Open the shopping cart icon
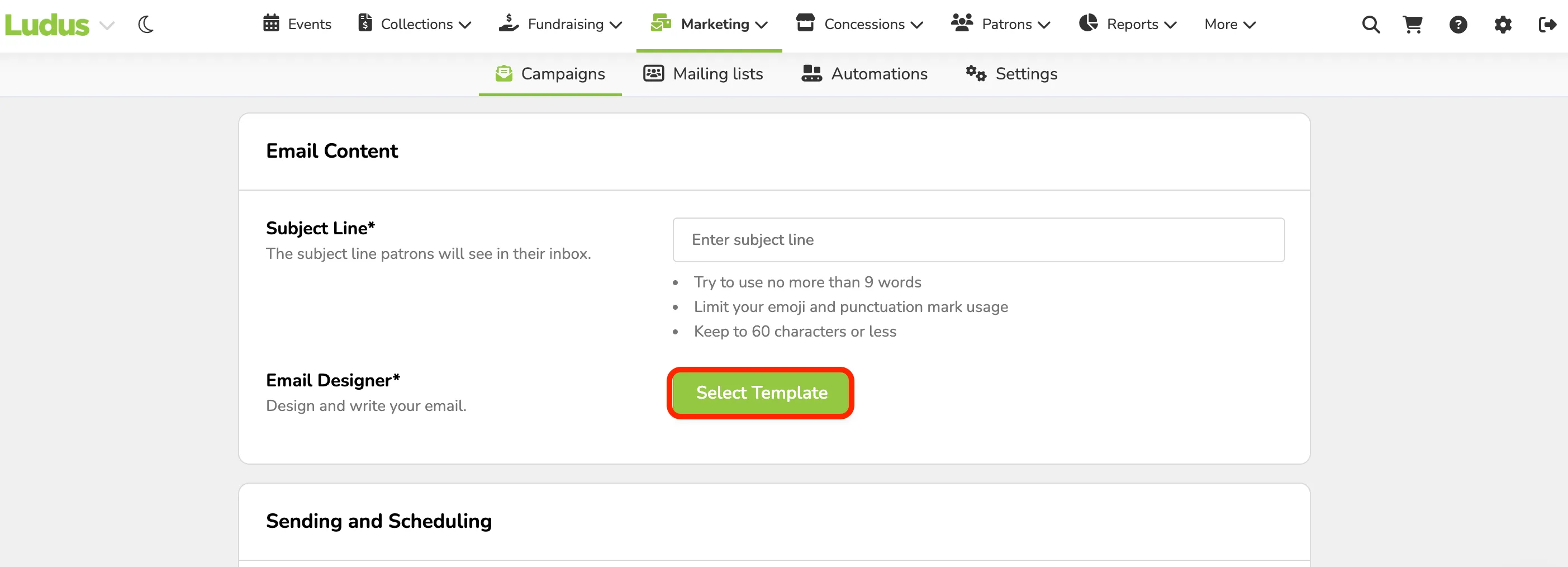The height and width of the screenshot is (567, 1568). [1413, 25]
